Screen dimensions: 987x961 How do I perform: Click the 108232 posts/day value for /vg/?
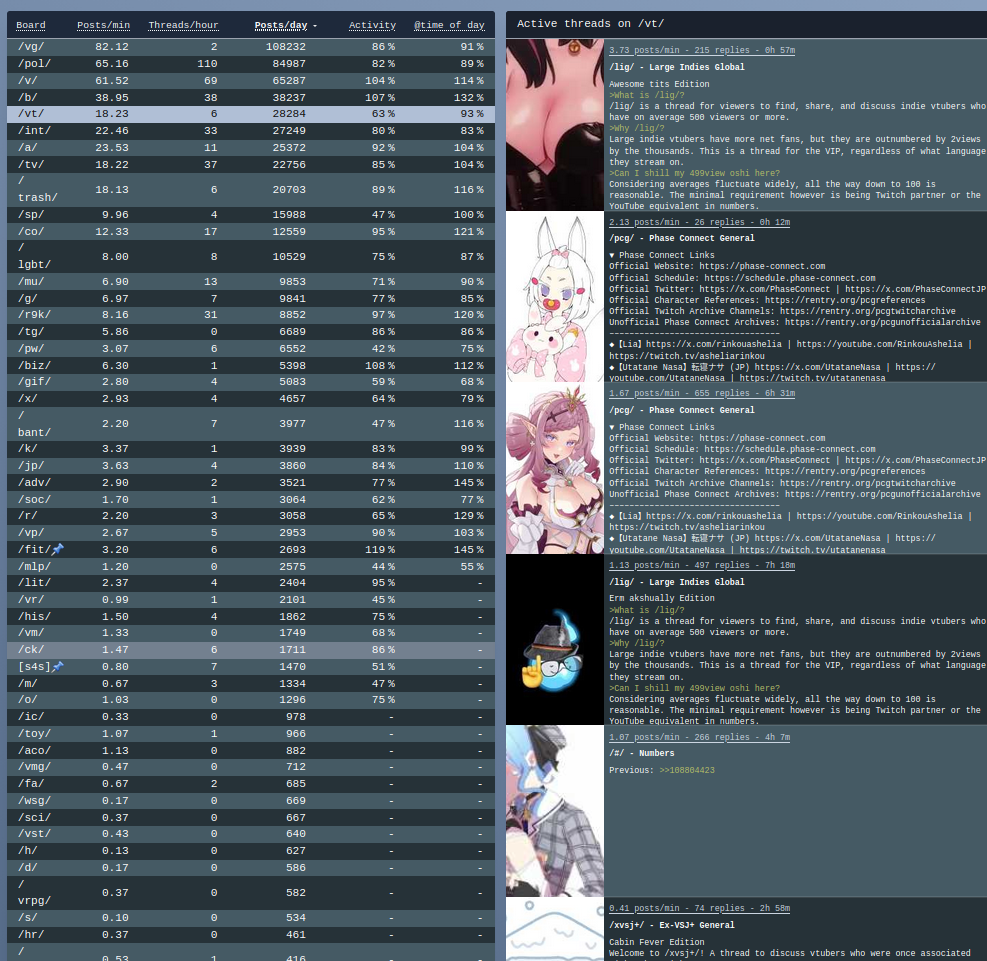coord(285,47)
